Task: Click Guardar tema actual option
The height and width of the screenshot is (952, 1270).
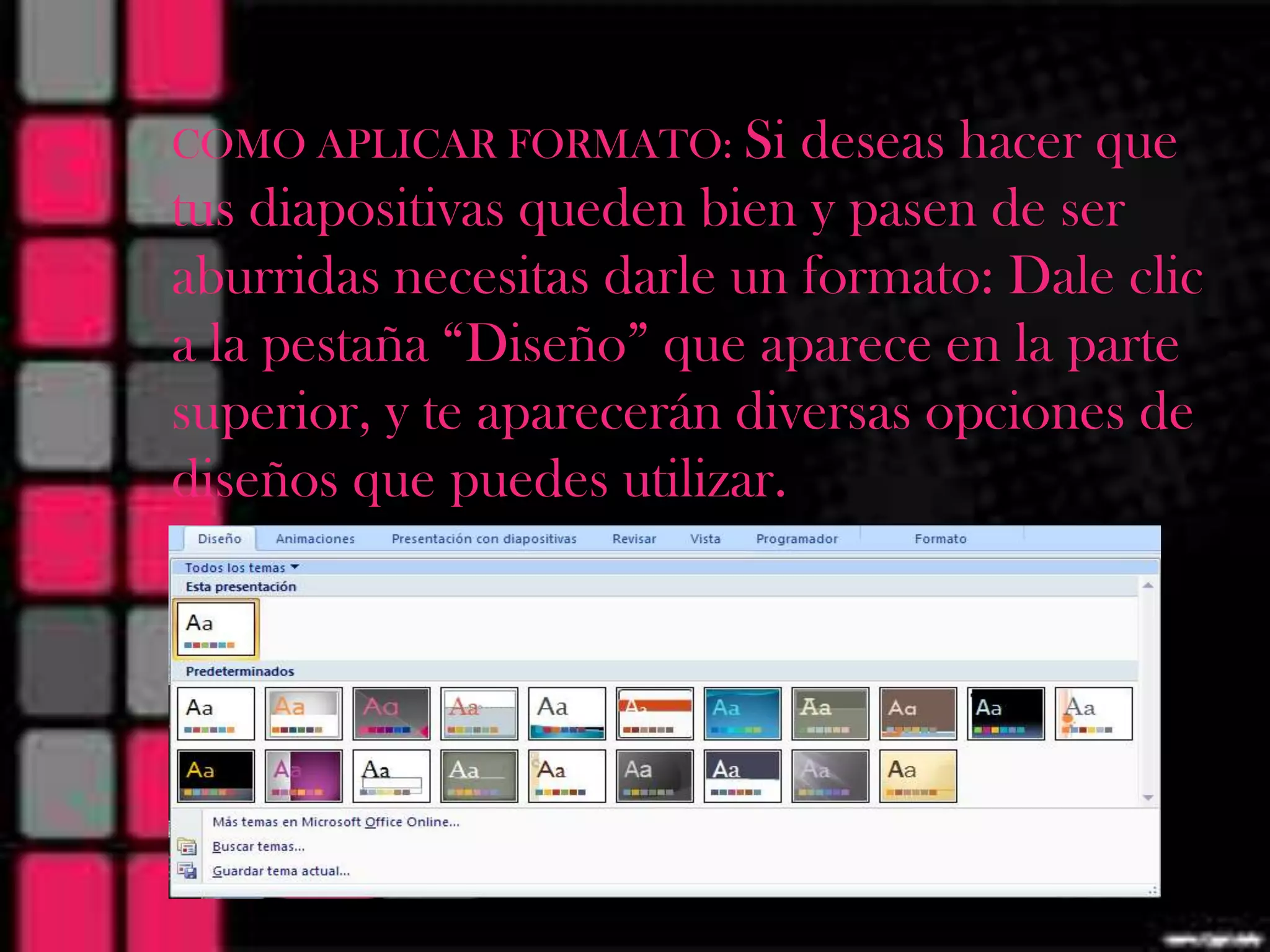Action: (x=281, y=871)
